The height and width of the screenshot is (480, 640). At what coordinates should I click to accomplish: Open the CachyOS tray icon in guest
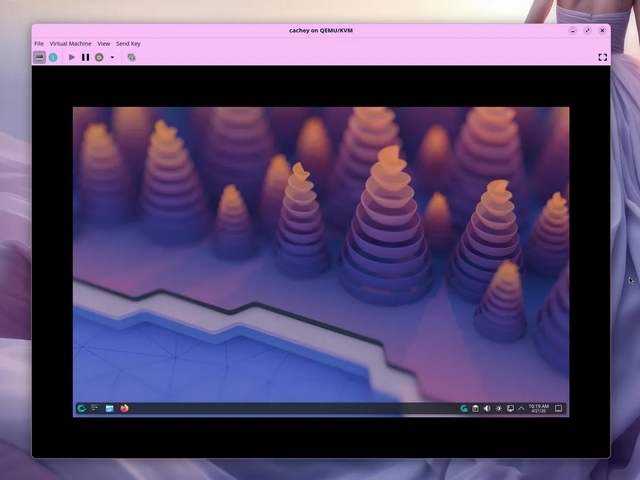464,408
